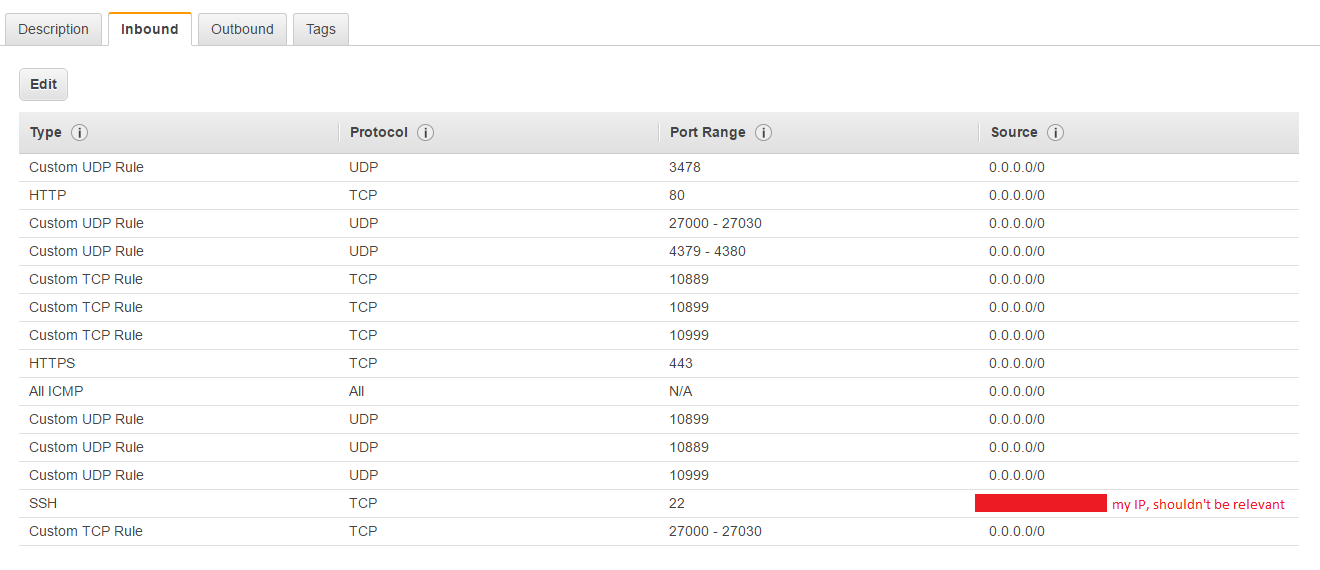Click the Edit button
The height and width of the screenshot is (570, 1320).
point(43,84)
